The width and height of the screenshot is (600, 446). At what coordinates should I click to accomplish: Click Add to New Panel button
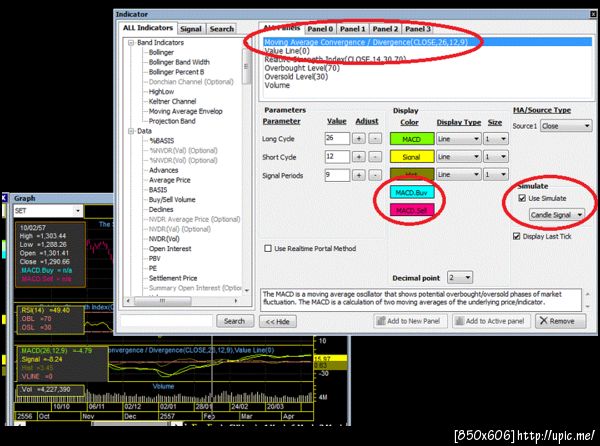[410, 321]
